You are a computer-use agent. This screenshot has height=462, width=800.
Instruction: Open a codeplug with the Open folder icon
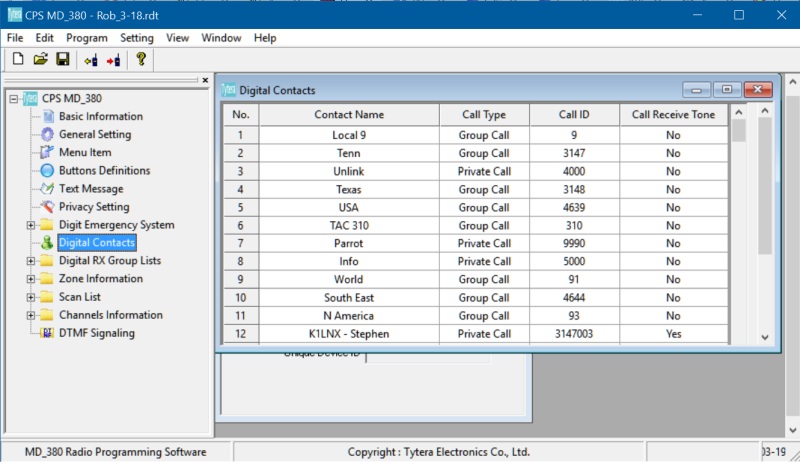click(x=40, y=59)
